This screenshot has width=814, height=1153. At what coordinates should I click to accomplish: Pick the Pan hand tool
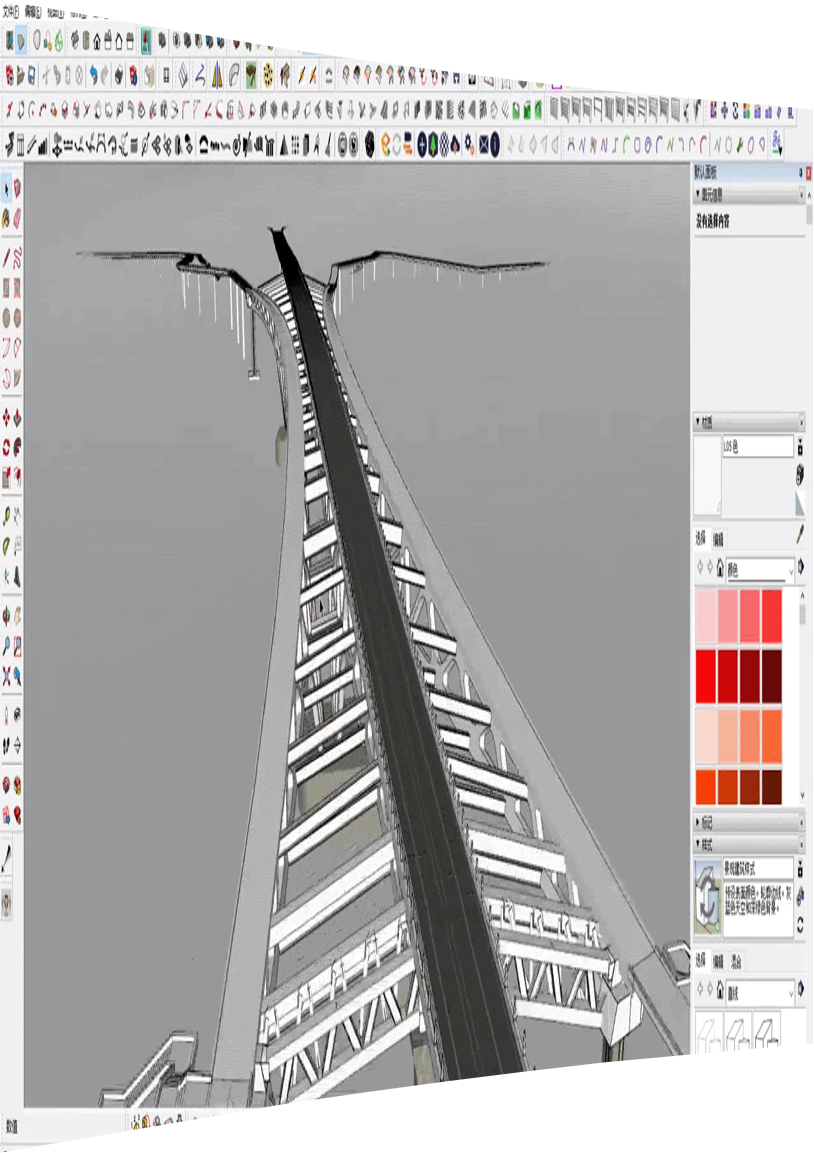point(17,616)
